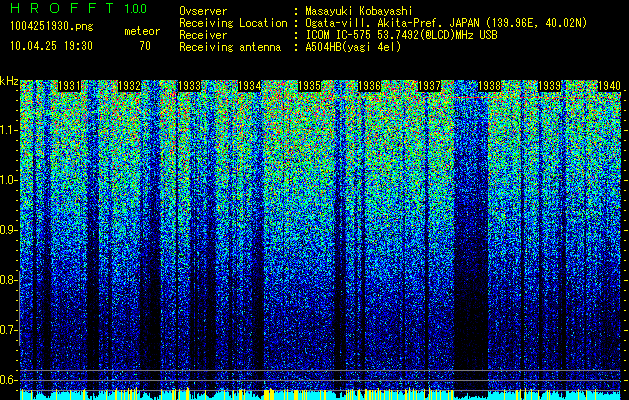Click the HROFFT title text
Screen dimensions: 629x400
click(62, 8)
